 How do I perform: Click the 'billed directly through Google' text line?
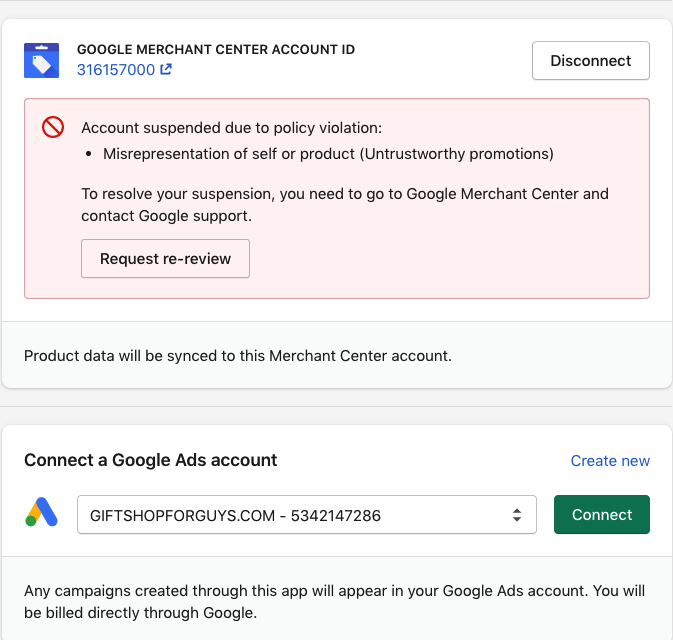coord(140,613)
